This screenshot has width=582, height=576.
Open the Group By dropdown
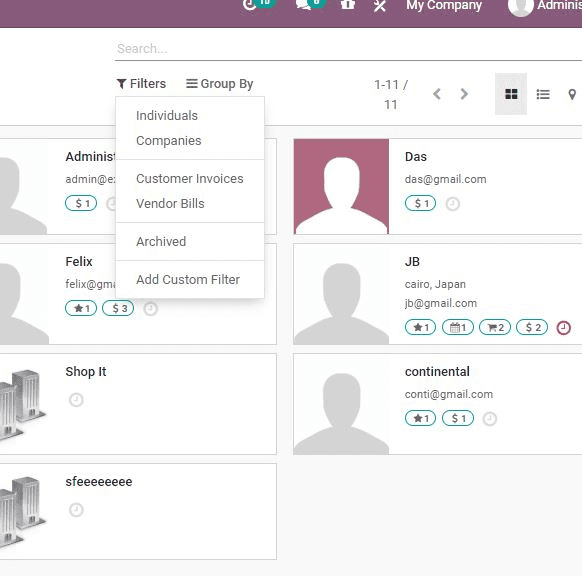pos(220,84)
